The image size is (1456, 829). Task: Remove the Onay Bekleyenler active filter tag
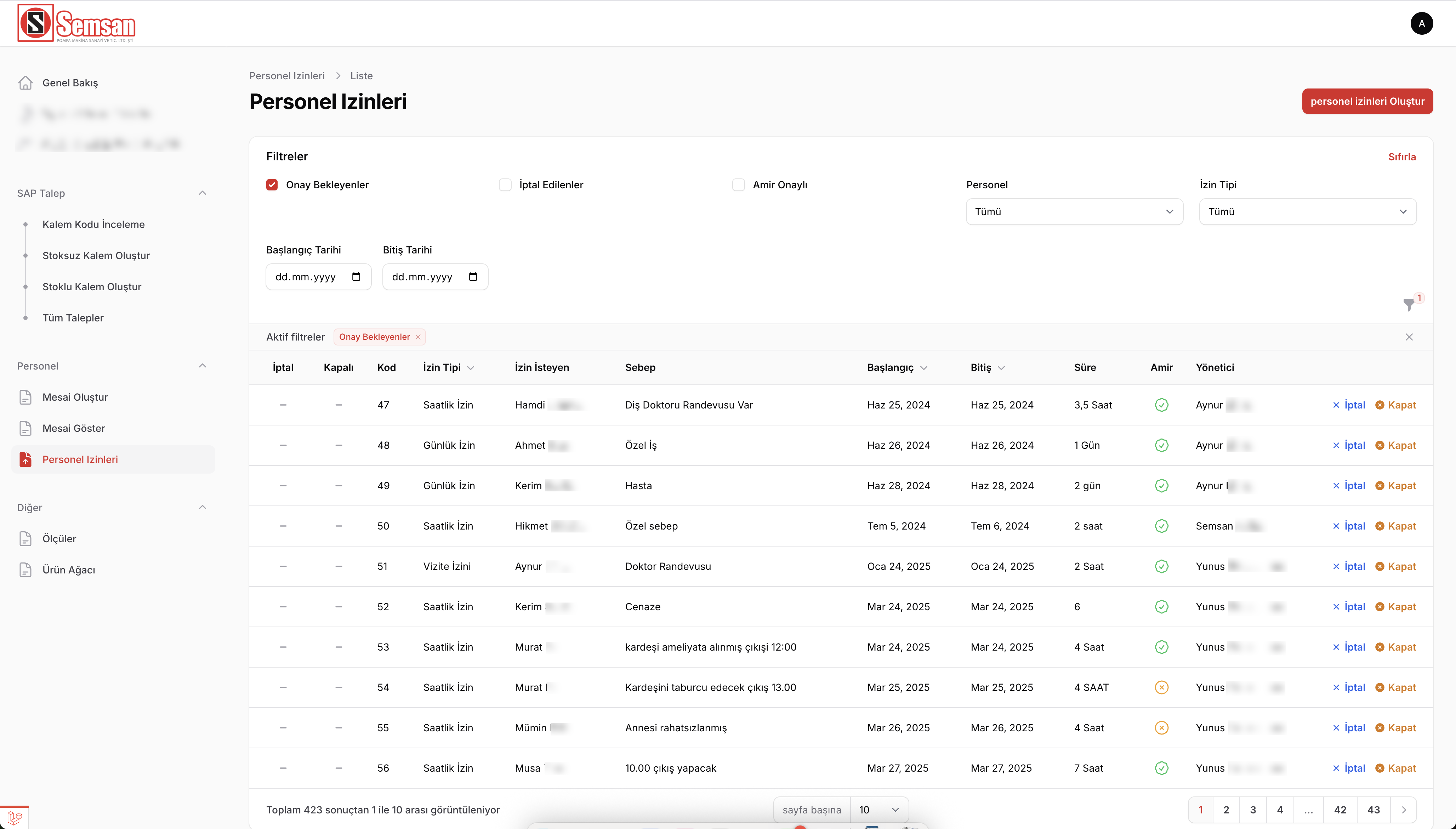pos(418,337)
